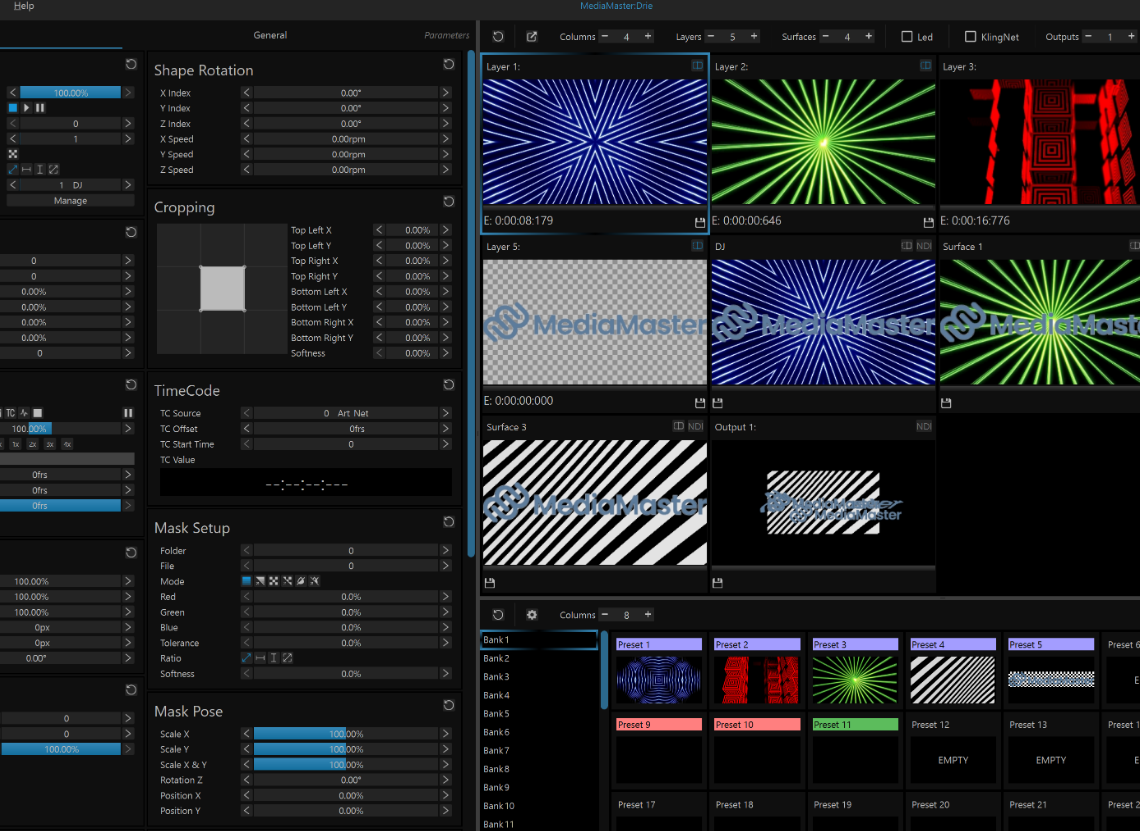The image size is (1140, 831).
Task: Click the blue stop button in left panel
Action: 12,108
